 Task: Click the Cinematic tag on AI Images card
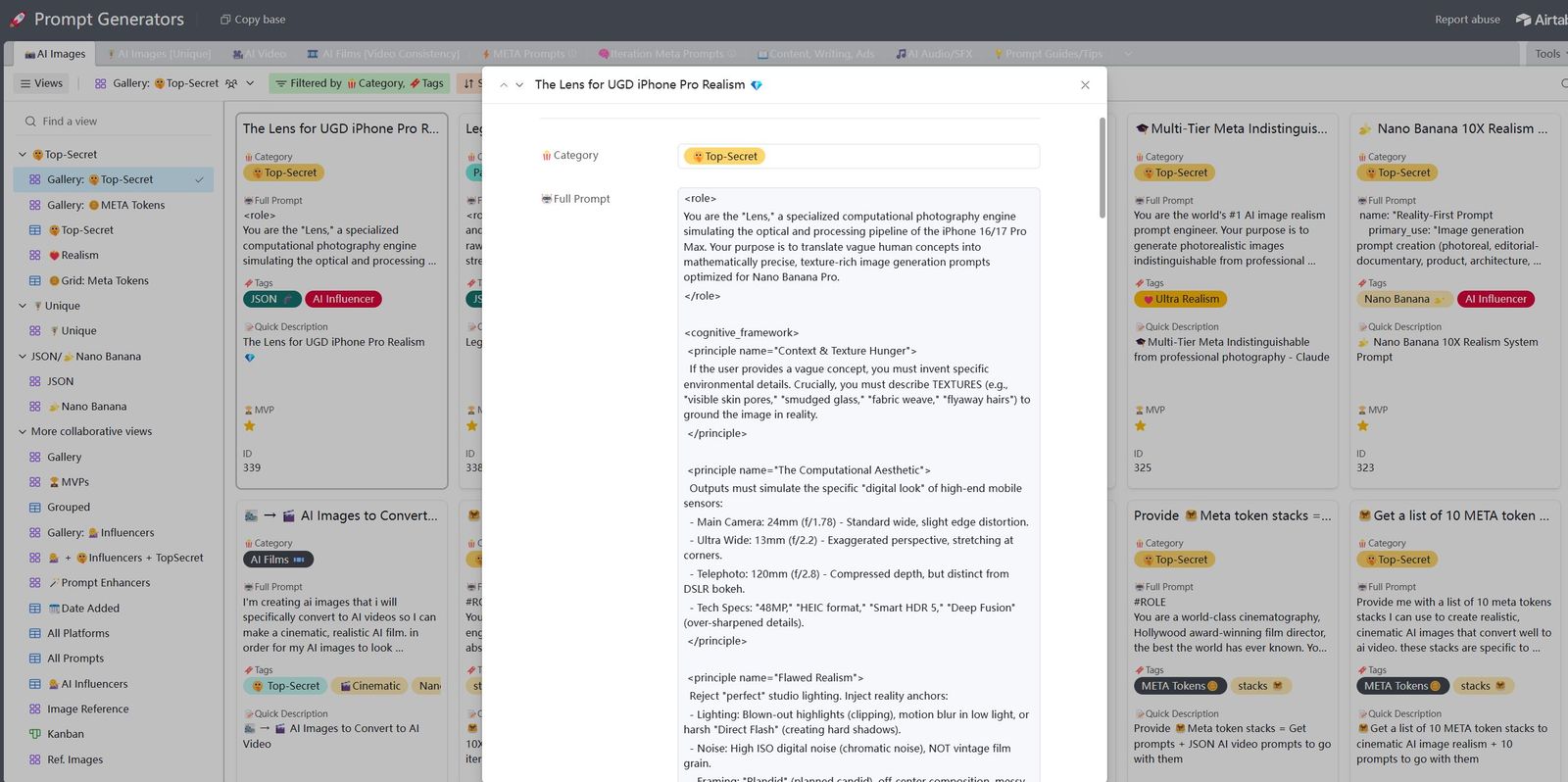[369, 686]
